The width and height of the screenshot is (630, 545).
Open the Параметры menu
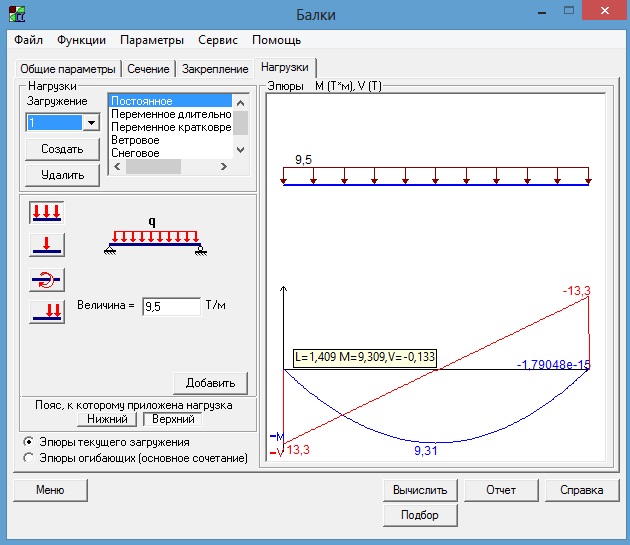152,40
